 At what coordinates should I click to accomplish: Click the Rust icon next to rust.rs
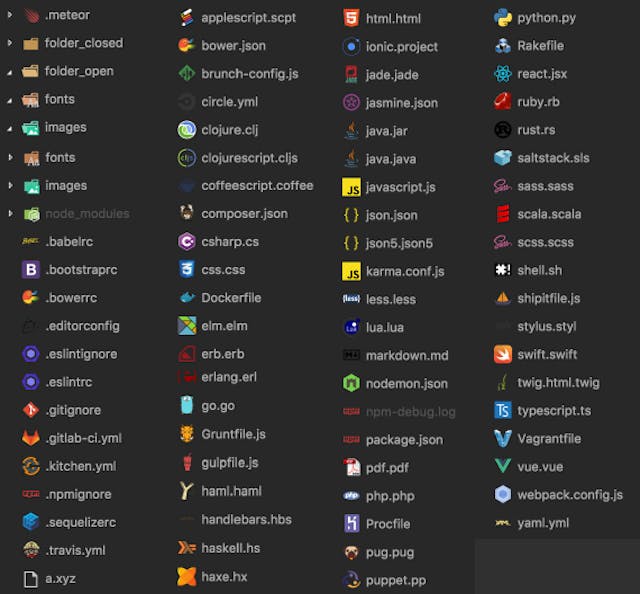502,130
